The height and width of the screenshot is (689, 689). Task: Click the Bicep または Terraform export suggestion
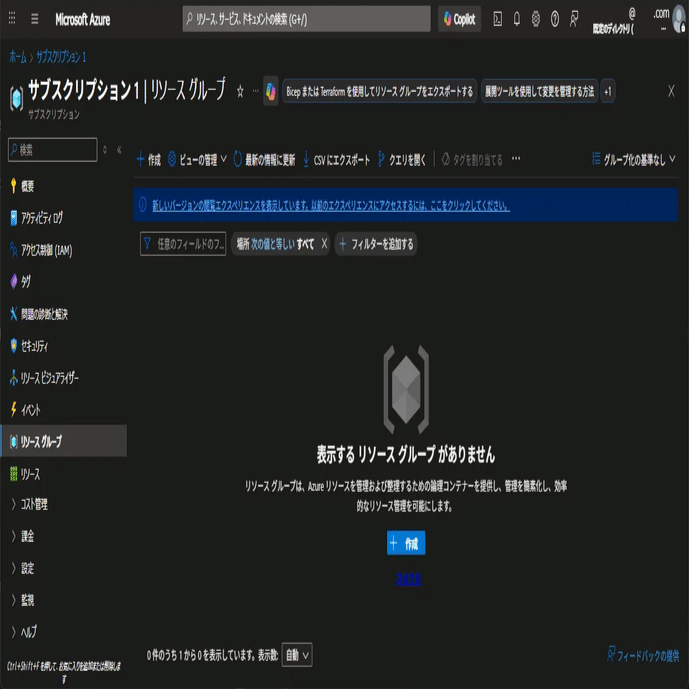coord(380,91)
